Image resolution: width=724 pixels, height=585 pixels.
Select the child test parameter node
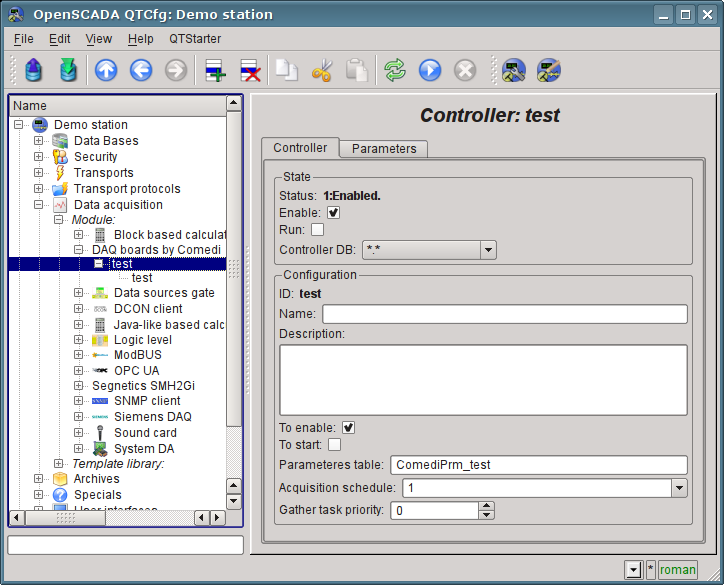pos(142,277)
